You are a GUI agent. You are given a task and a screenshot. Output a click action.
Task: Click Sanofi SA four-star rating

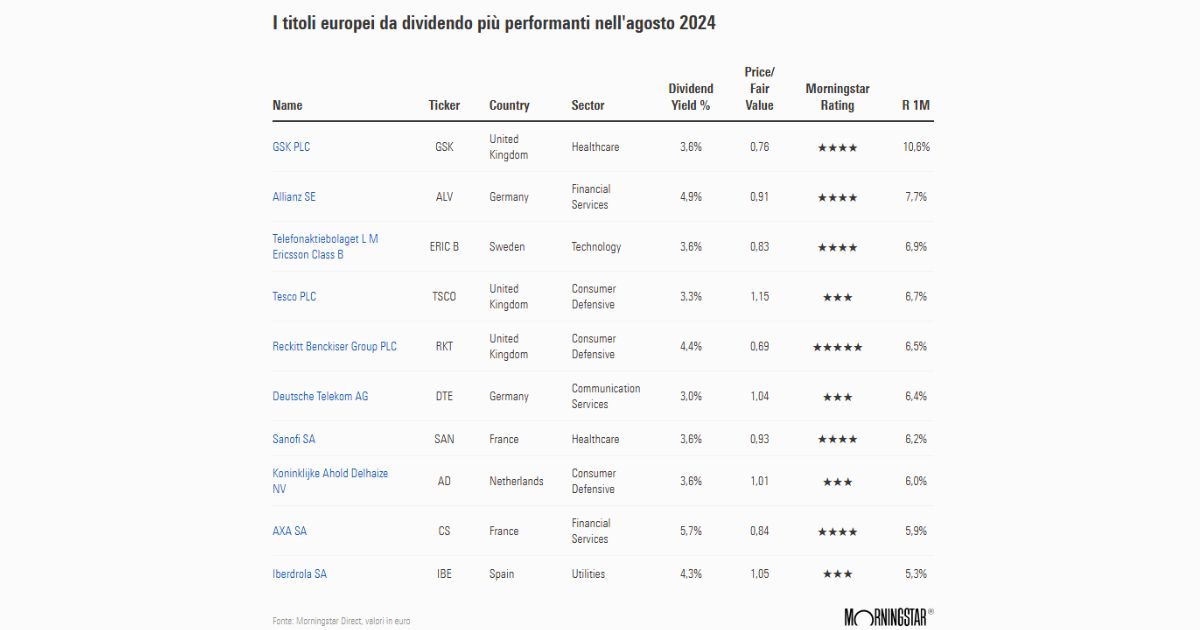(837, 440)
